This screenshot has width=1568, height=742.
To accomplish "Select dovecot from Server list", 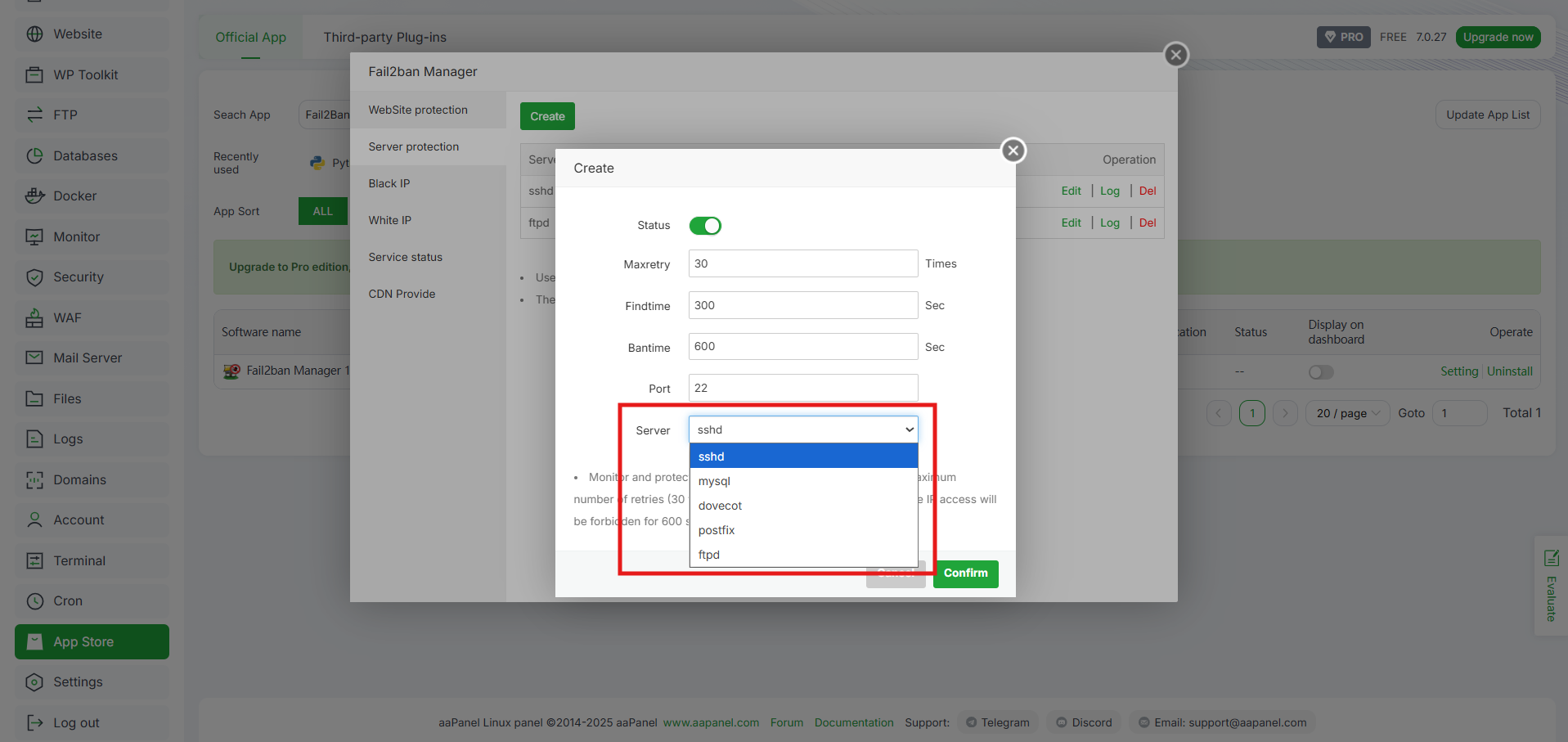I will point(803,506).
